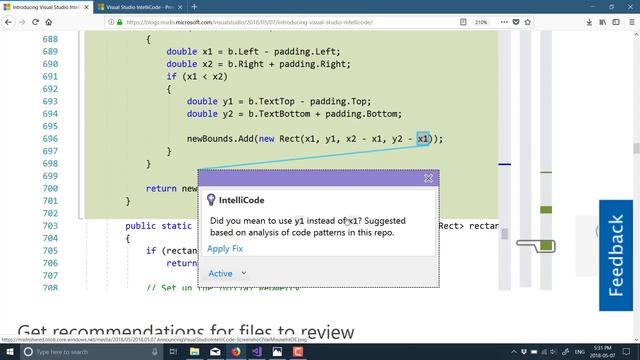Open page actions three-dot menu

(x=504, y=22)
